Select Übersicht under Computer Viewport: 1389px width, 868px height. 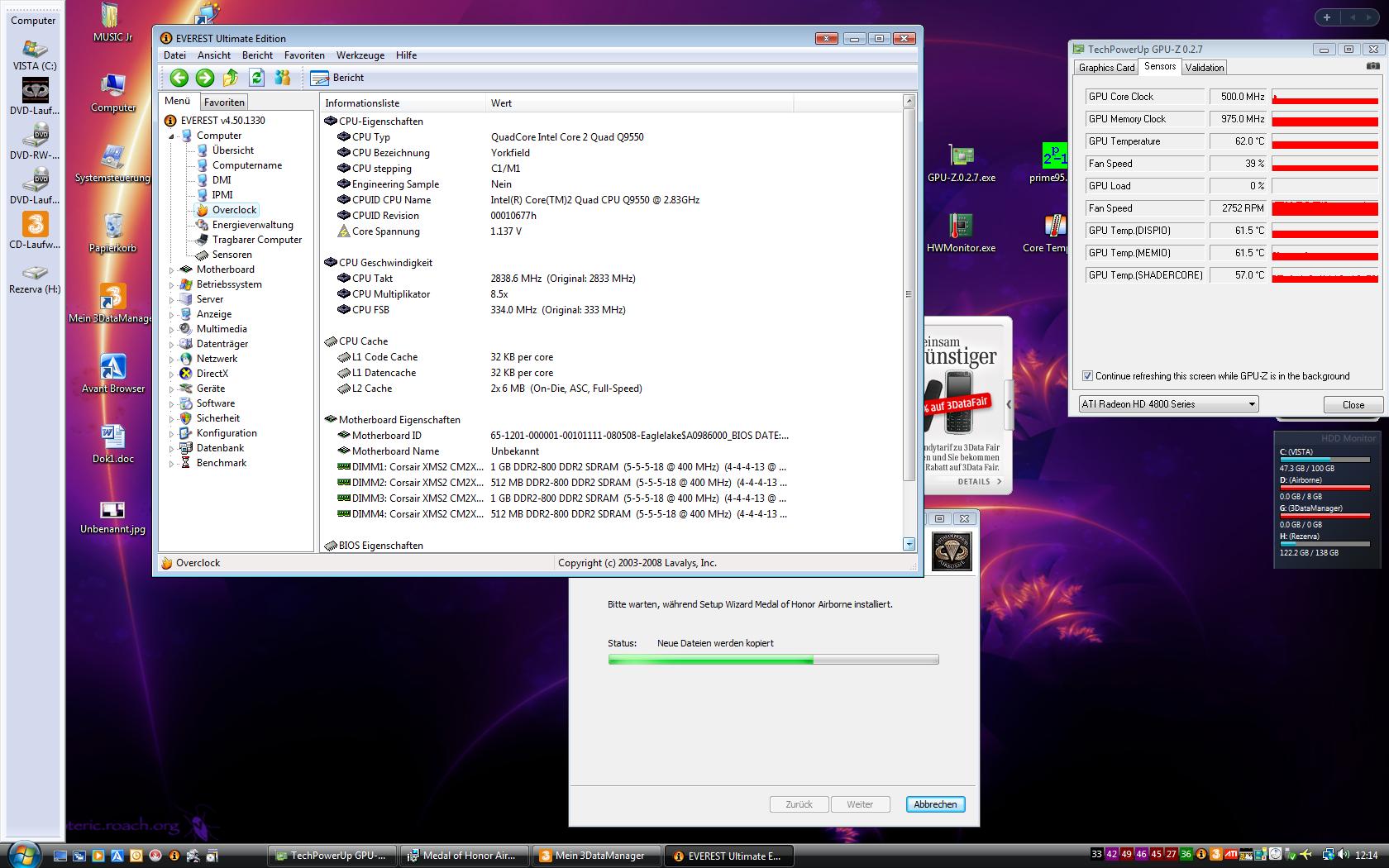coord(225,150)
